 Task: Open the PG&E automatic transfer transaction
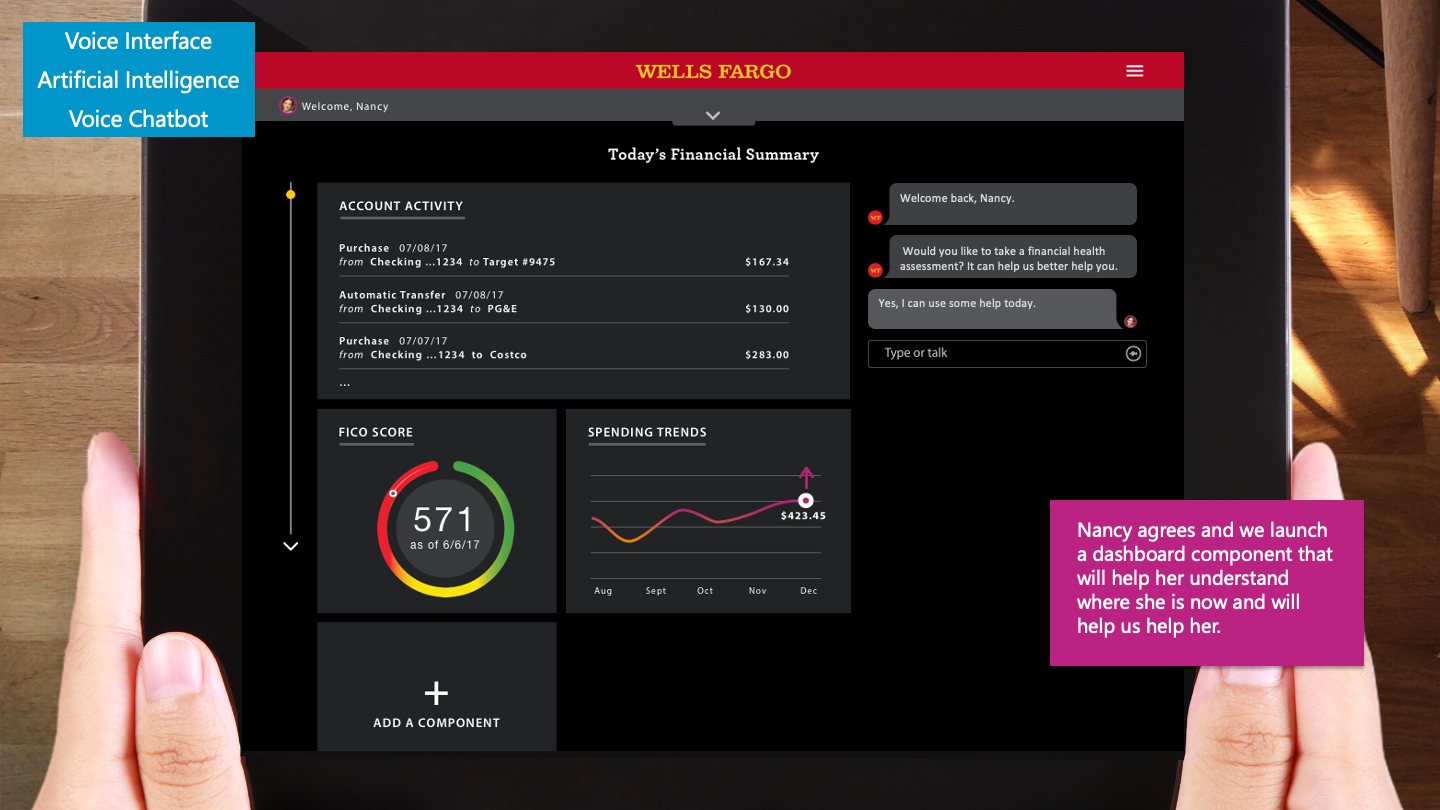564,302
